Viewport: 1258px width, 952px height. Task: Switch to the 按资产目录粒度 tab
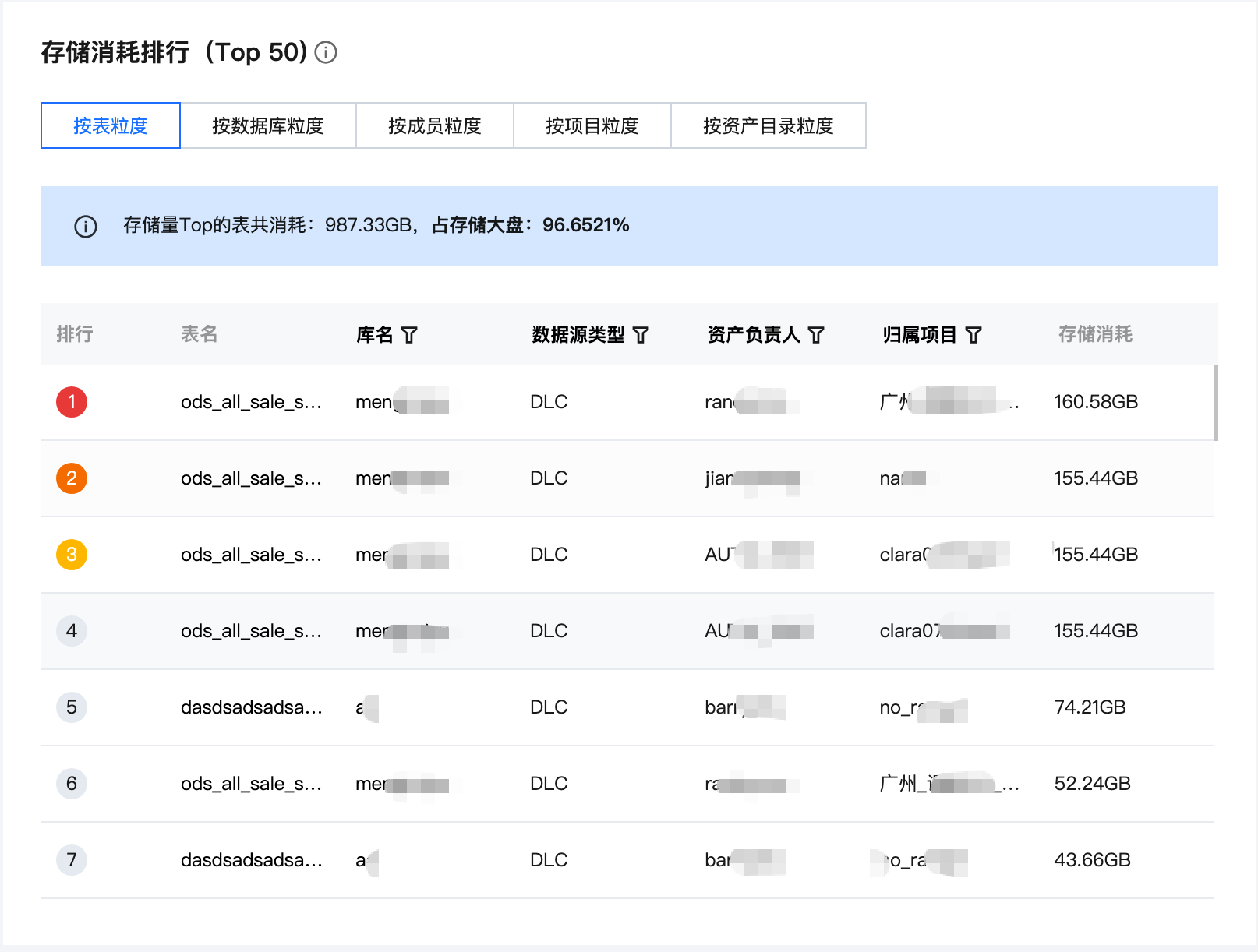pos(769,125)
